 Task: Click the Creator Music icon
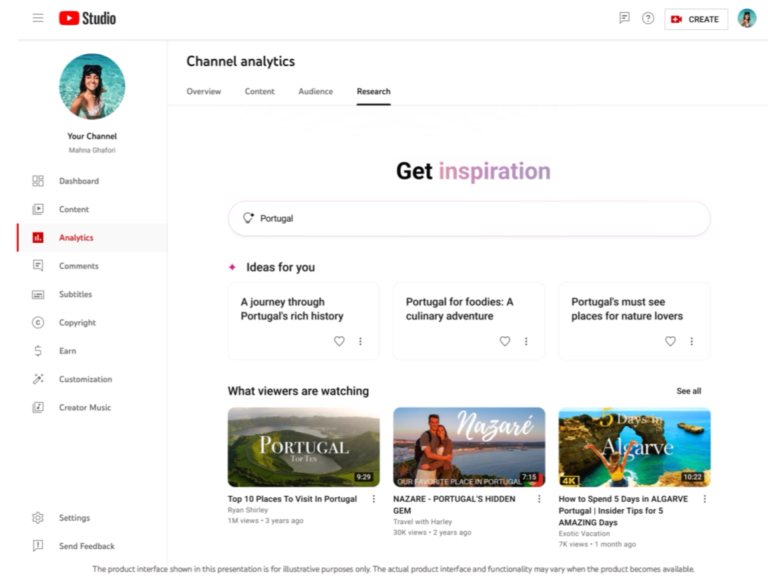click(x=38, y=407)
